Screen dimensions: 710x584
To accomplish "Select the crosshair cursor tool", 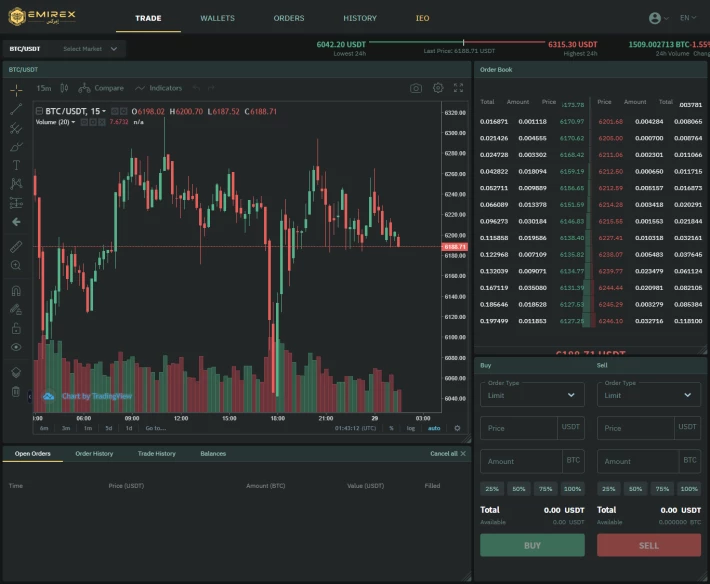I will (16, 90).
